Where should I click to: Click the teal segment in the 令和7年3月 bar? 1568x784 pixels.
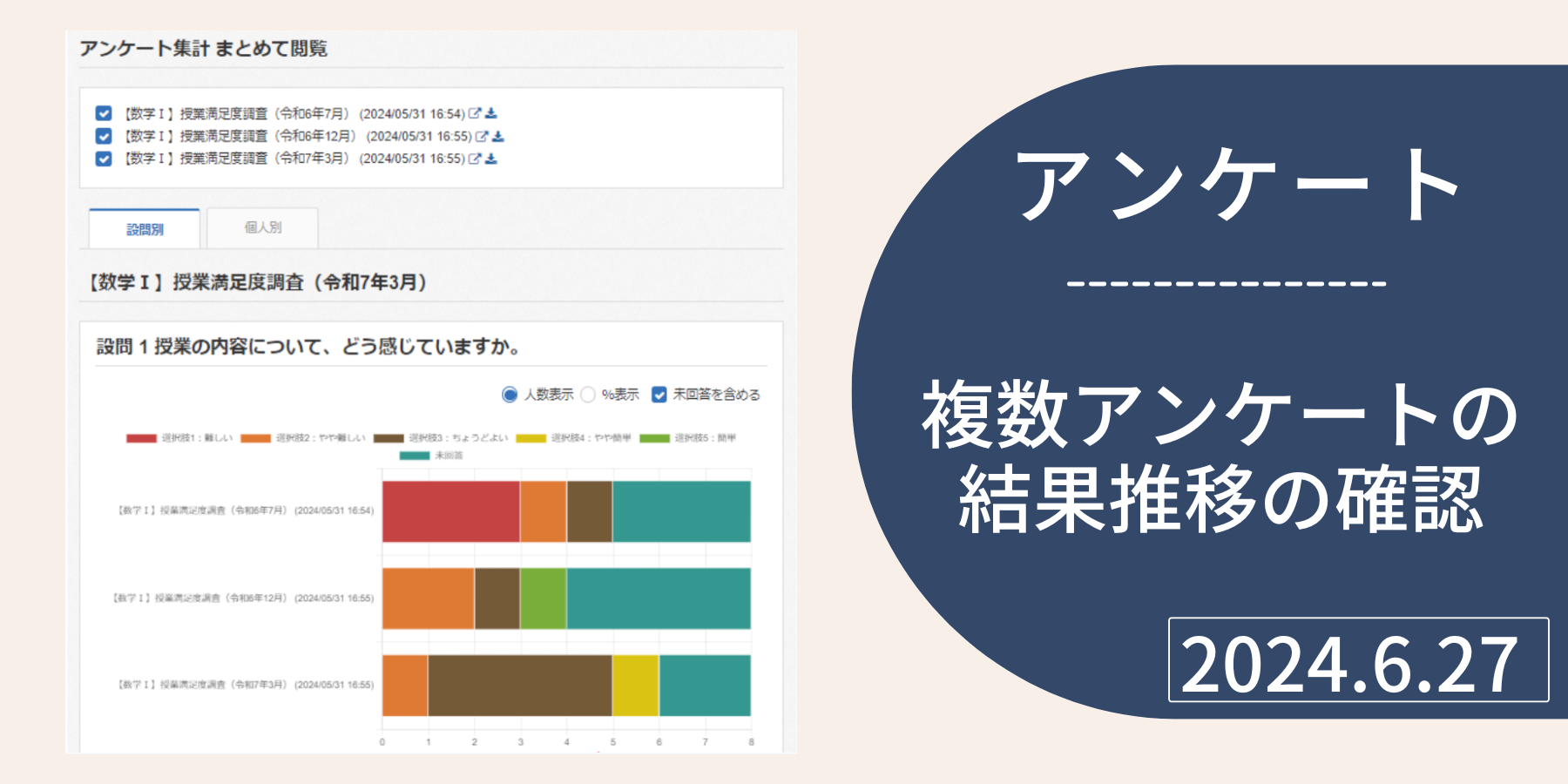point(706,686)
